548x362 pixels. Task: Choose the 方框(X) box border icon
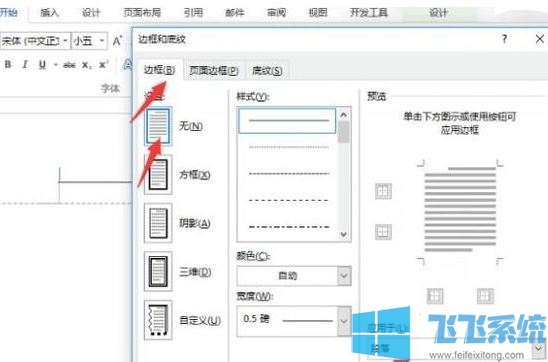158,174
